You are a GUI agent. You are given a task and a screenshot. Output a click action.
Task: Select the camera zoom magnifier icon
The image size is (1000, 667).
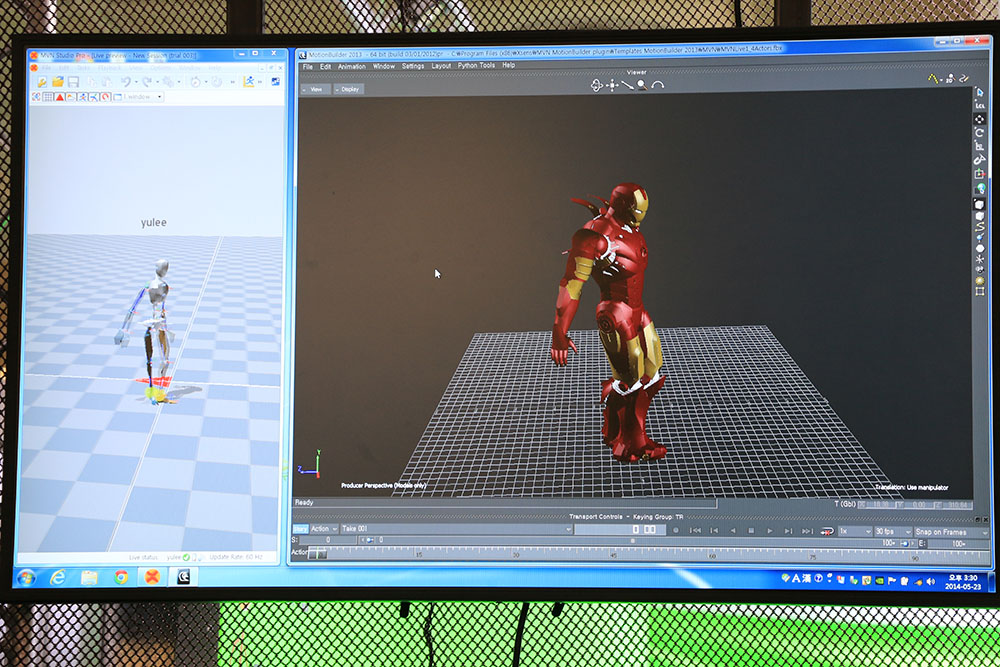click(x=642, y=86)
